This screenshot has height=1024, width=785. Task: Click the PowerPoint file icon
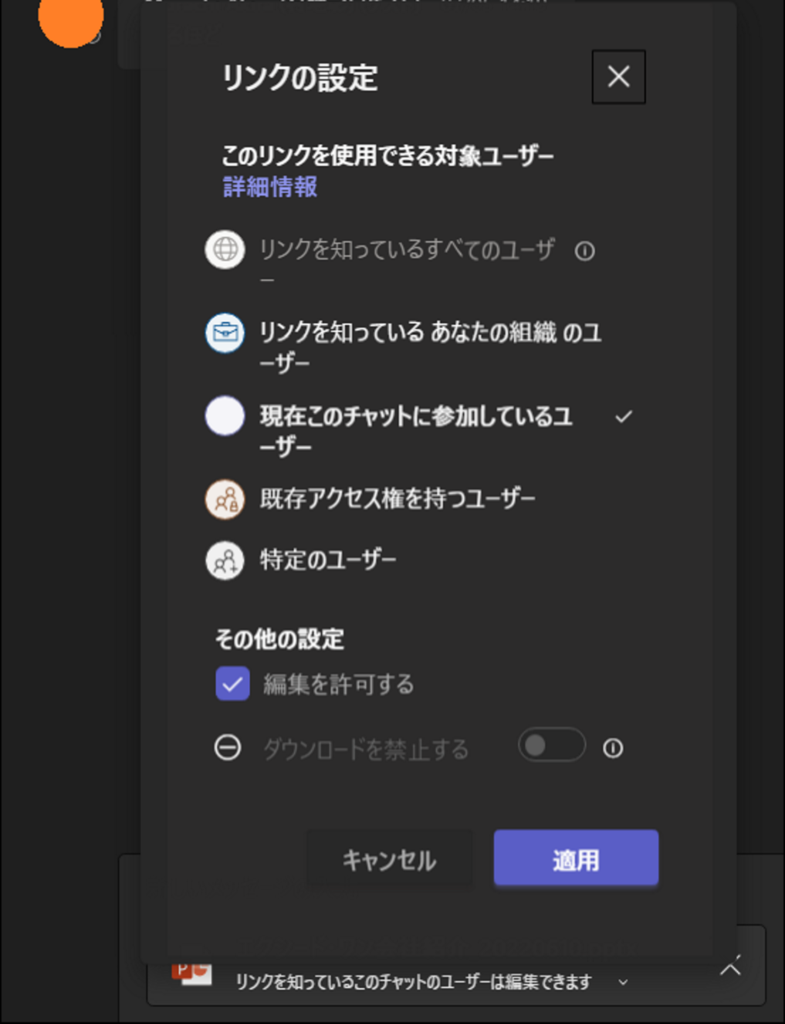(x=192, y=973)
